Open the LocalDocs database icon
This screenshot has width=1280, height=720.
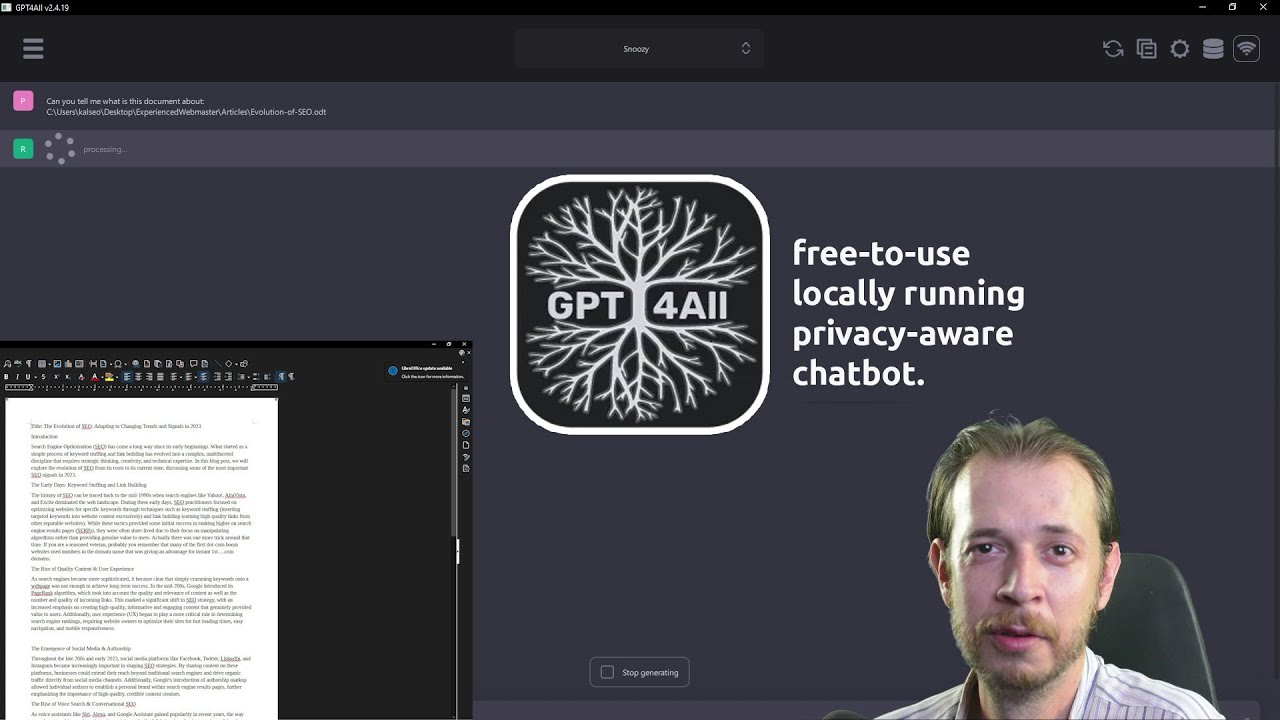point(1213,48)
